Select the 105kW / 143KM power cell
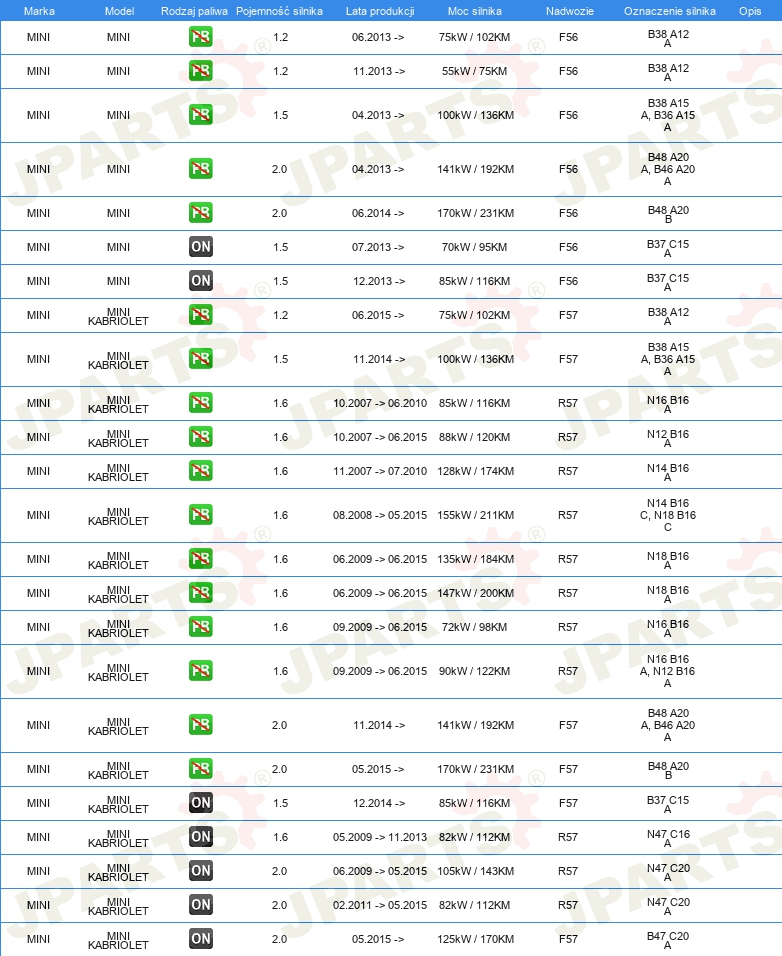 (x=475, y=871)
